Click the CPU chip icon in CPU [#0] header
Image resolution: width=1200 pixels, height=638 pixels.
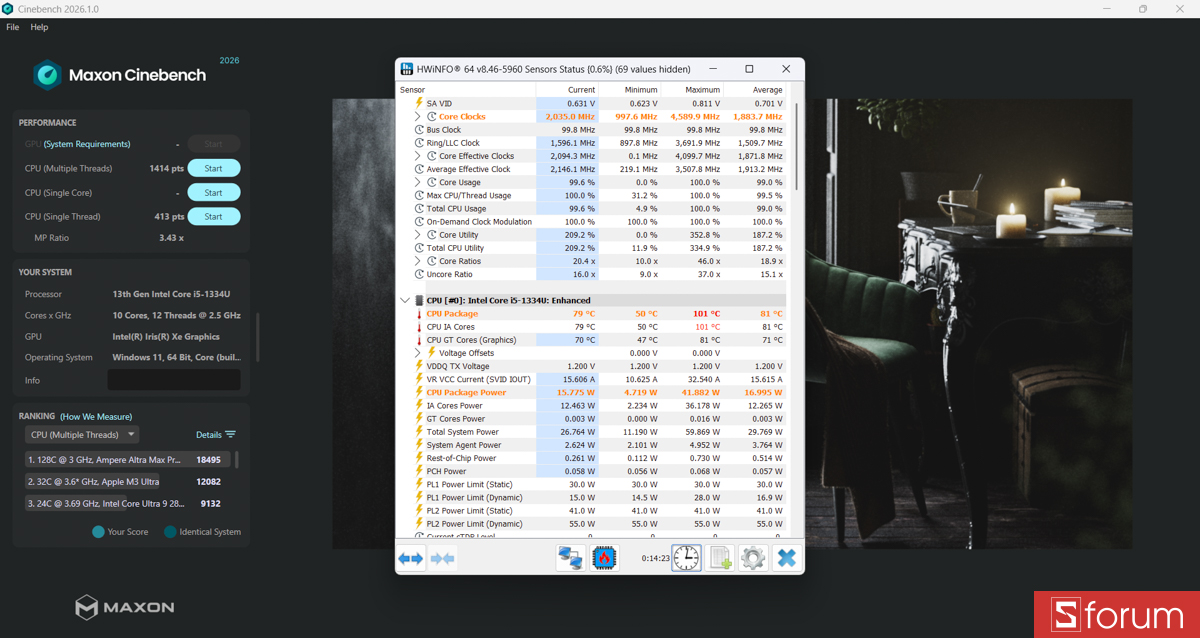click(419, 300)
